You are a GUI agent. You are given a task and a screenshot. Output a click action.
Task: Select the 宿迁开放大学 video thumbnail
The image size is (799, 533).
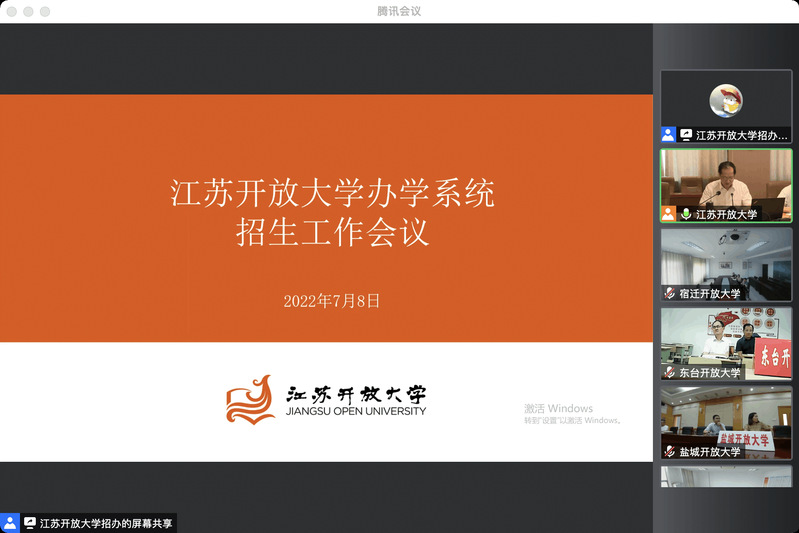tap(726, 258)
